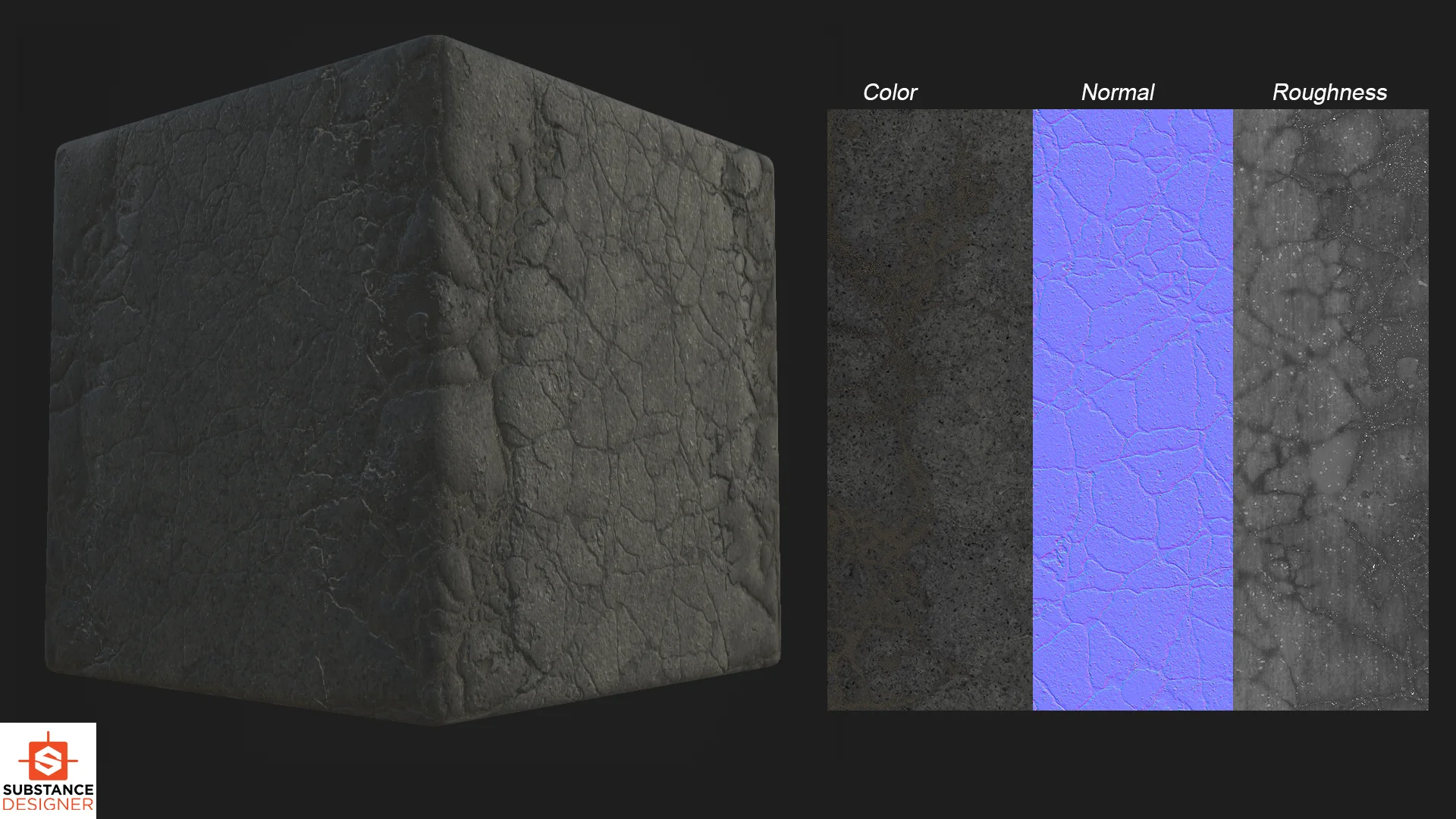Click the Roughness heading label

pos(1329,93)
